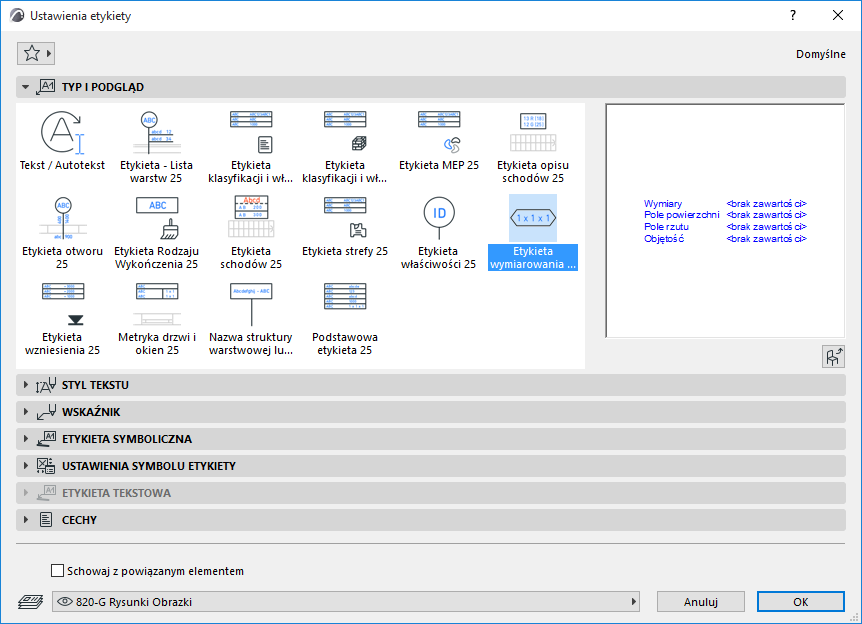Click the label preview area
Screen dimensions: 862x624
pos(725,220)
